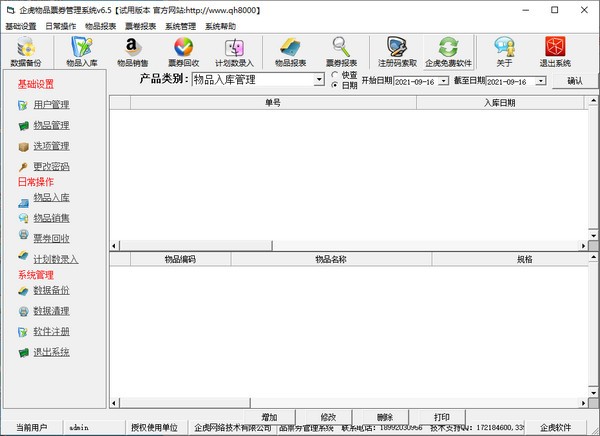
Task: Click the icon beside sidebar 软件注册
Action: coord(23,332)
